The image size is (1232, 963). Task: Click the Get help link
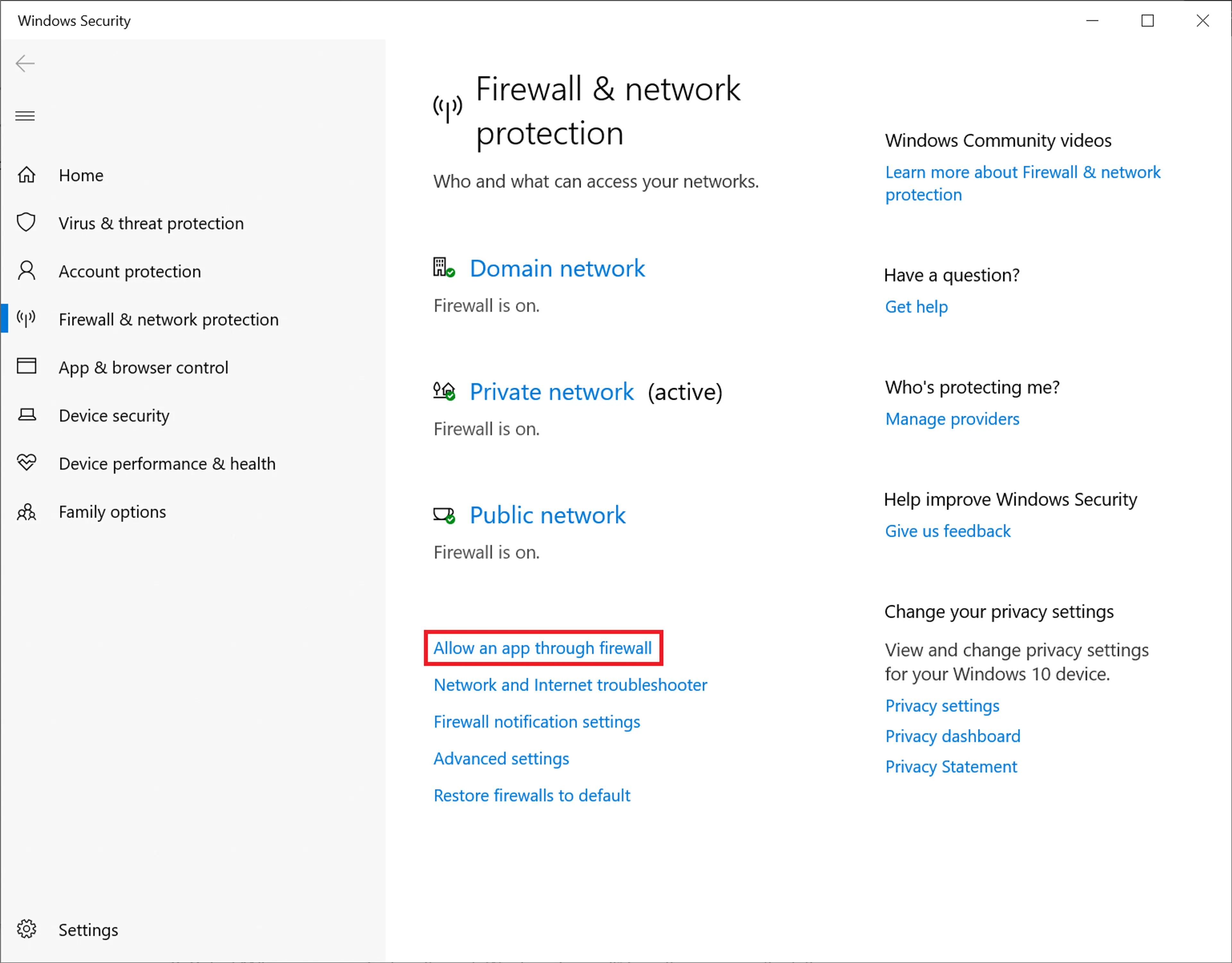pyautogui.click(x=916, y=307)
